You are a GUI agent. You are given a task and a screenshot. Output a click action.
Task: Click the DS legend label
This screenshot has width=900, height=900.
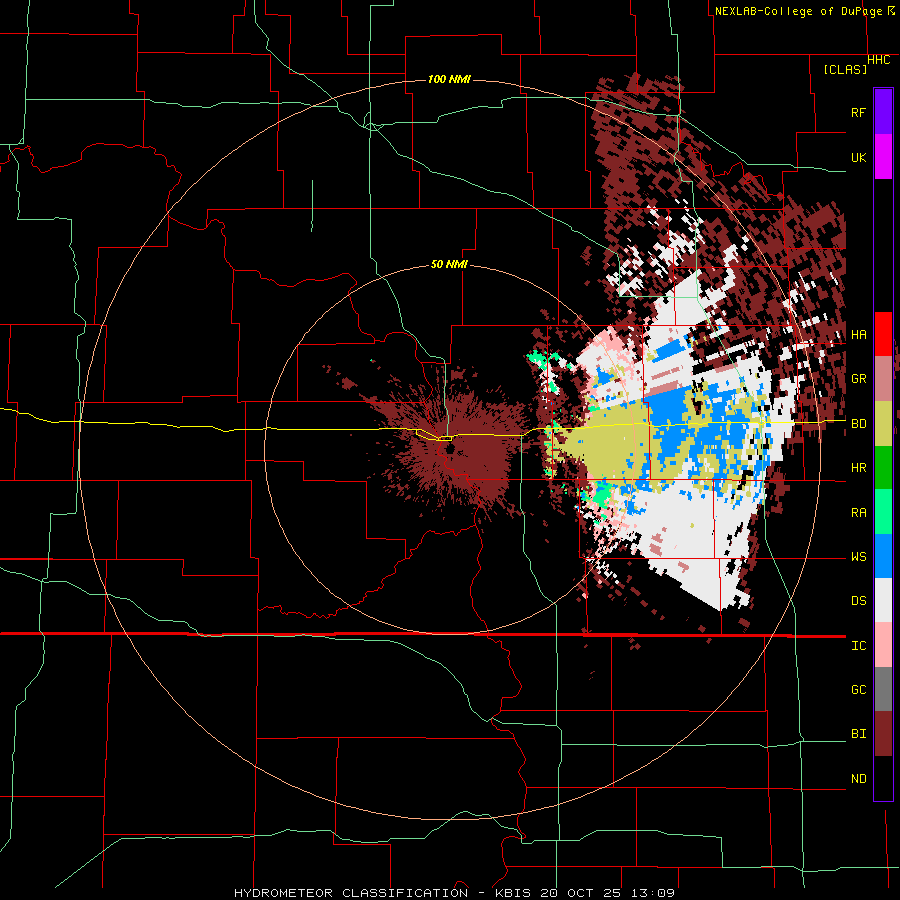(x=858, y=601)
